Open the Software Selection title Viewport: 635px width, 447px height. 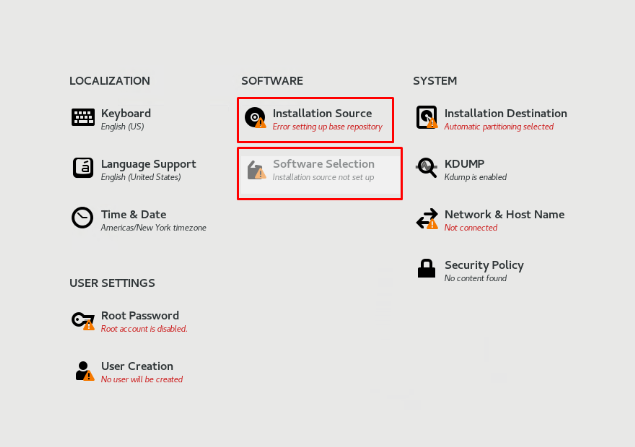(324, 164)
